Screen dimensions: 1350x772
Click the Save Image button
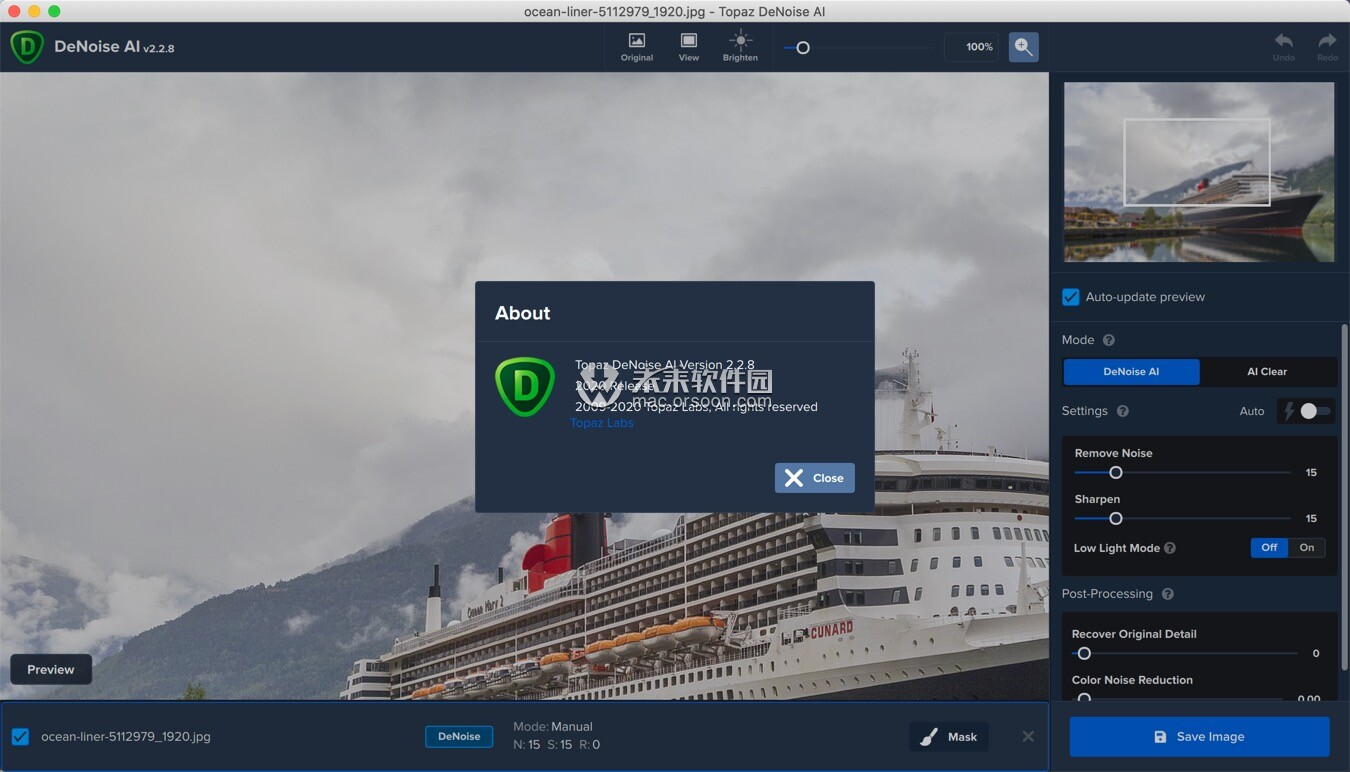click(x=1199, y=737)
